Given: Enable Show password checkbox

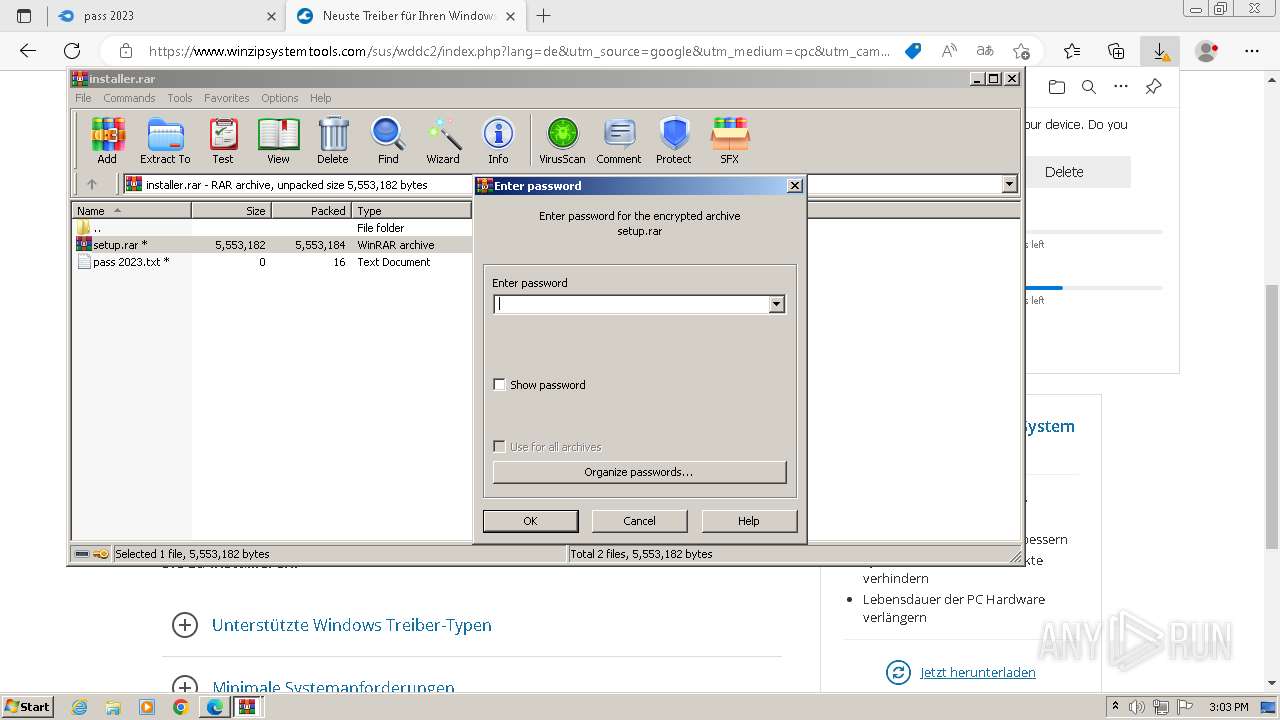Looking at the screenshot, I should pos(500,385).
